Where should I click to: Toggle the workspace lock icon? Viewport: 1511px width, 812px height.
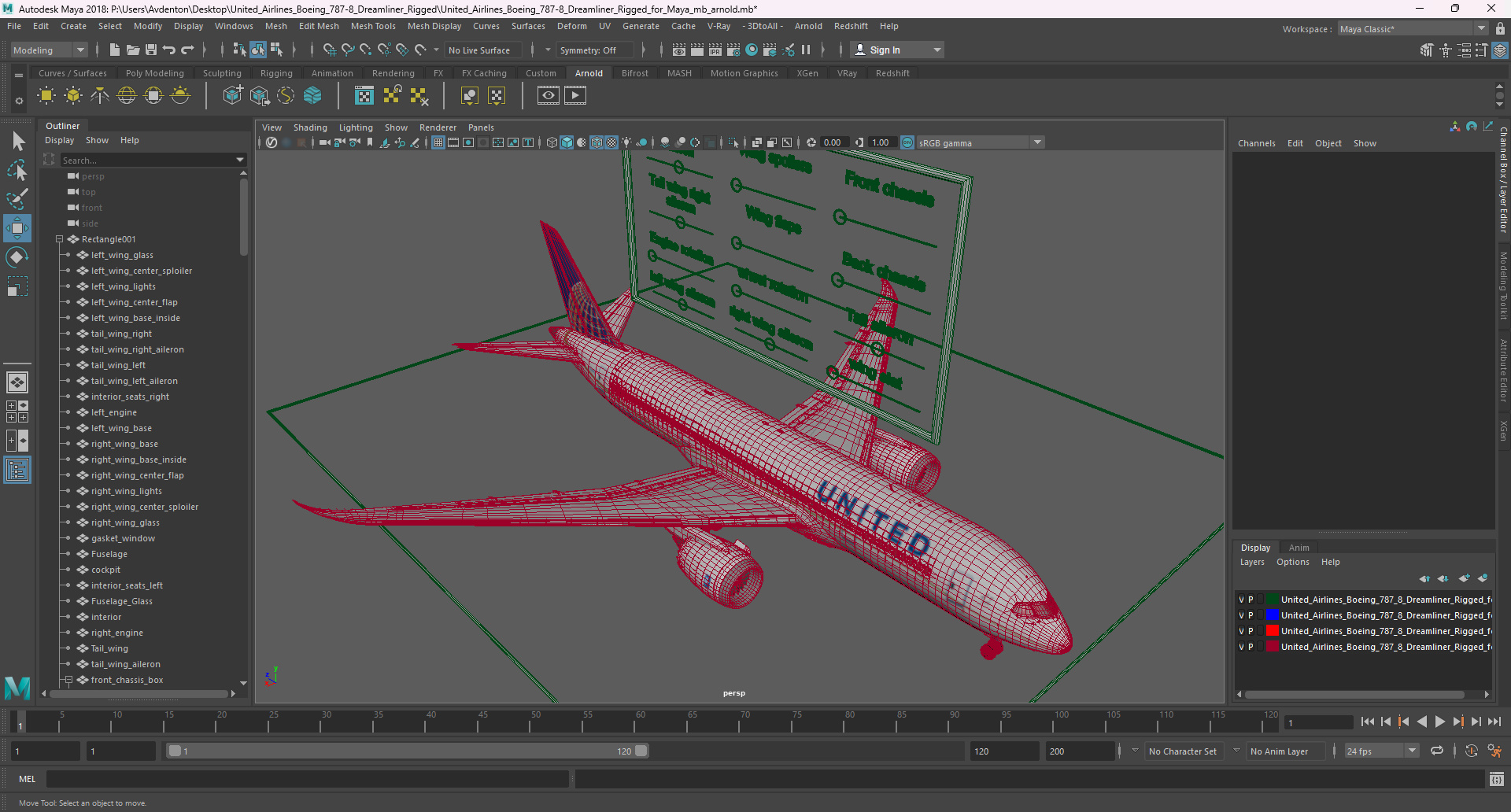[x=1500, y=28]
